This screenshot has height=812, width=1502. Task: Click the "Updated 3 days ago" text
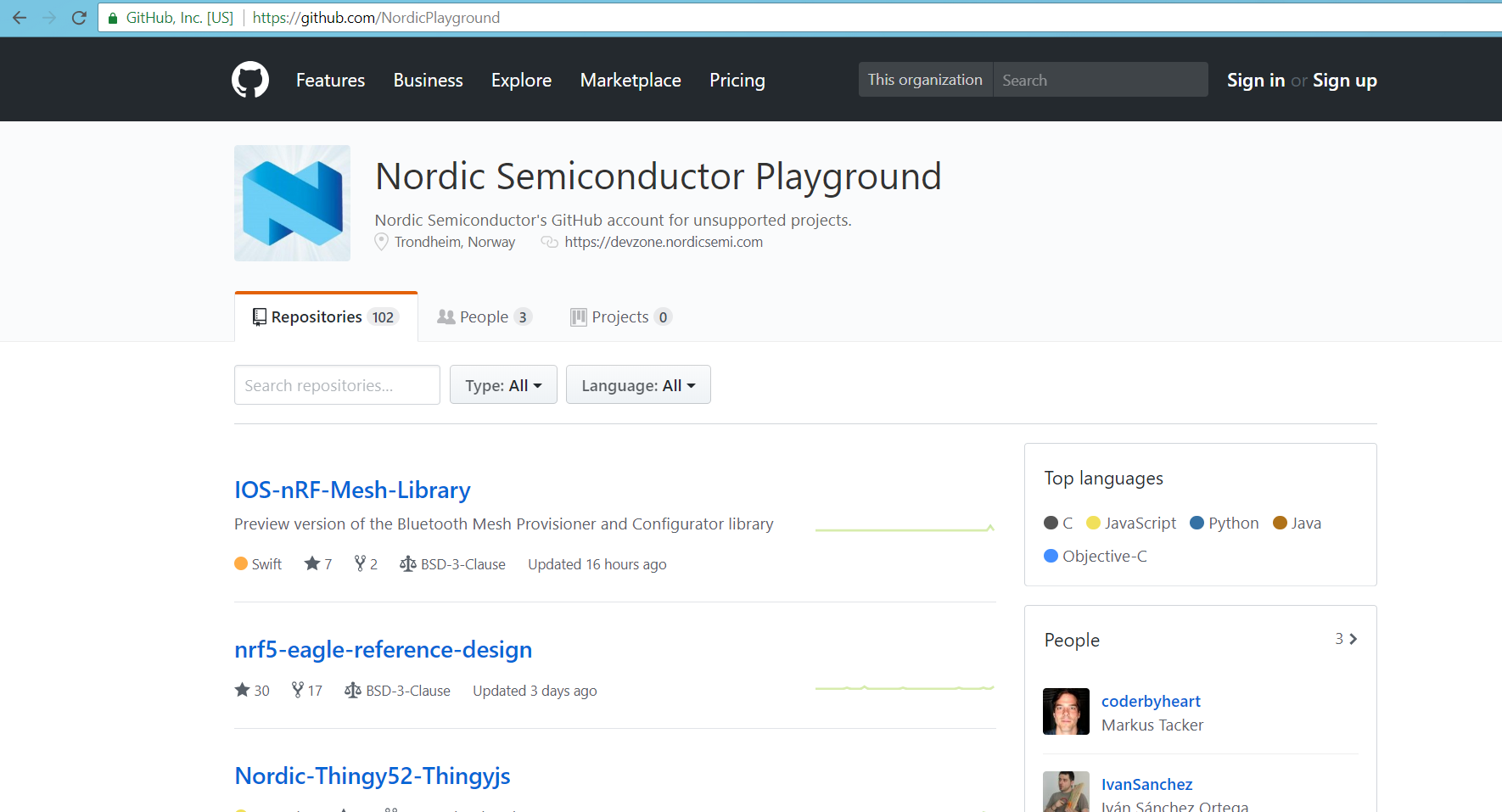(535, 691)
